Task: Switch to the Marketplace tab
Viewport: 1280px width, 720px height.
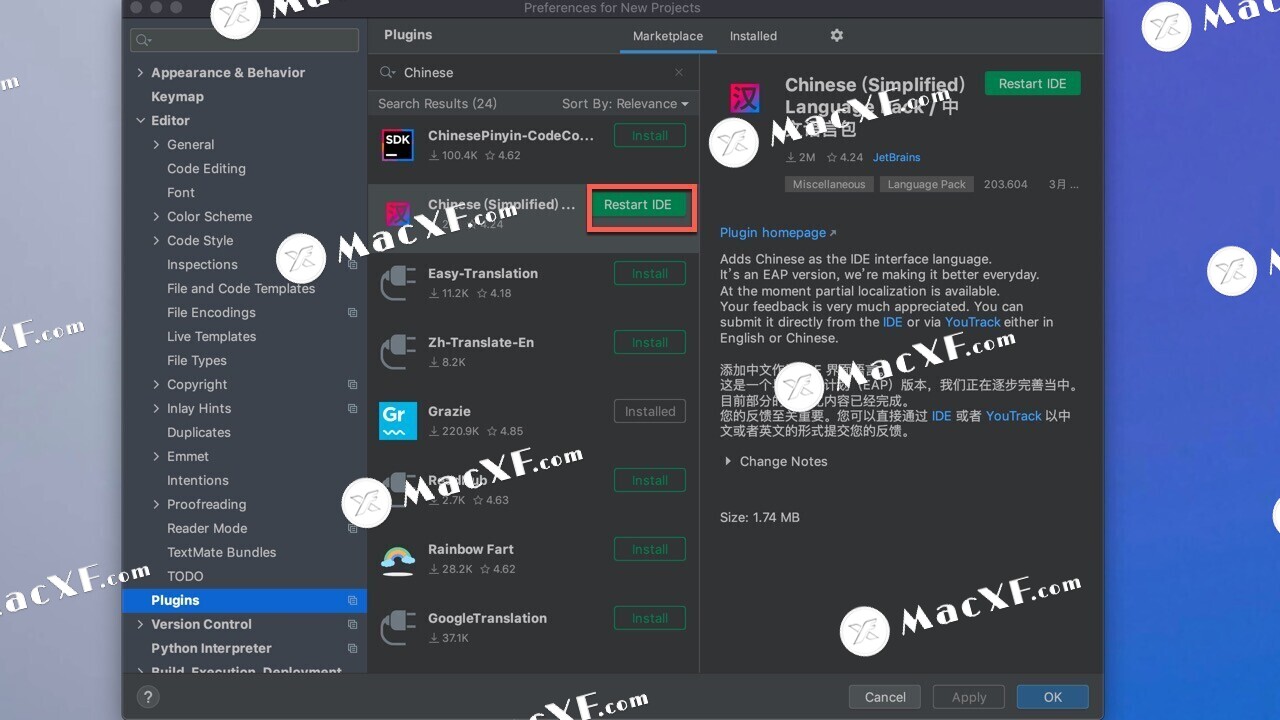Action: (668, 36)
